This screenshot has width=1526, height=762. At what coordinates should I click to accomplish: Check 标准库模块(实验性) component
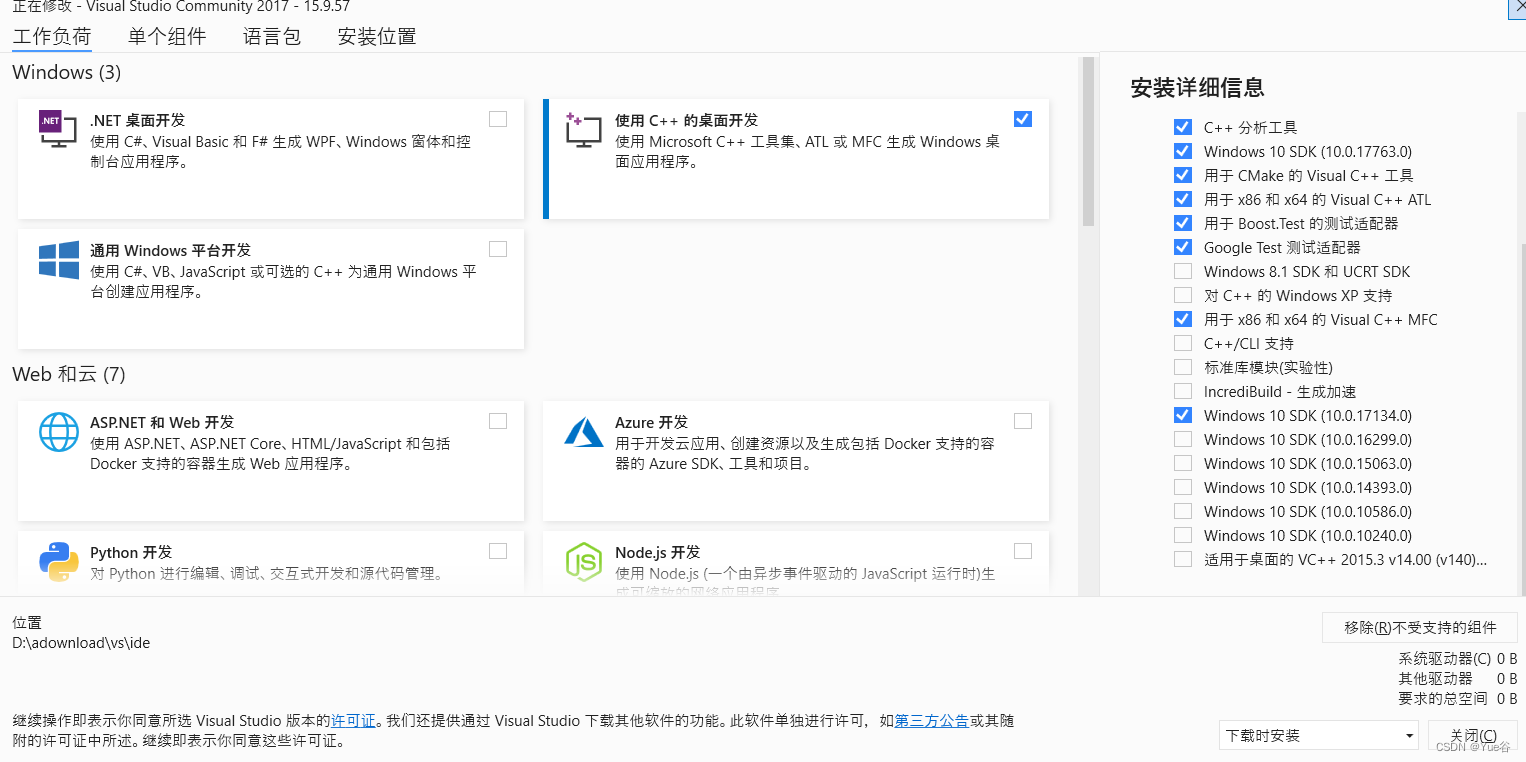(1183, 367)
